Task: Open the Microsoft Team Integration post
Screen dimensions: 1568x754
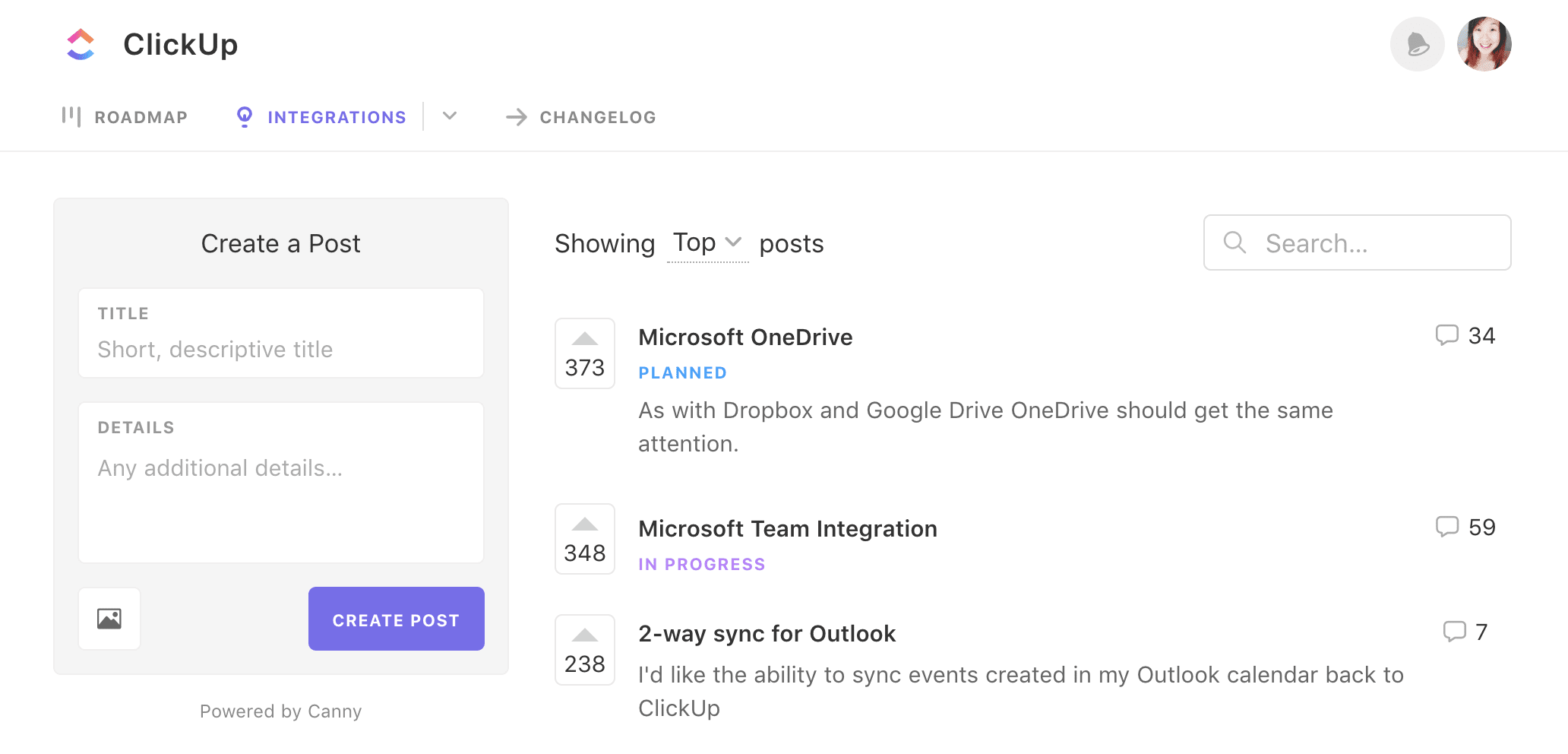Action: tap(788, 528)
